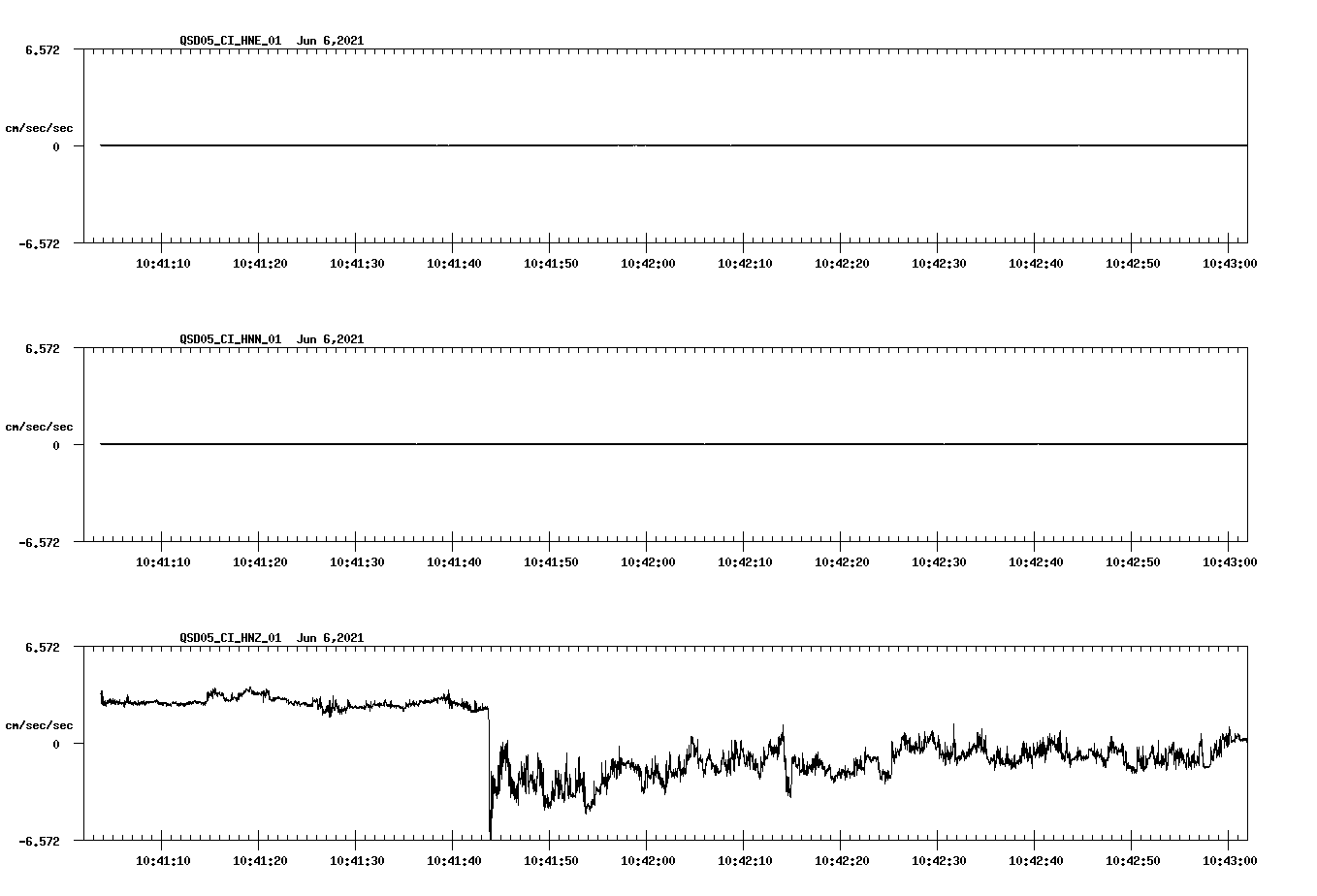Select the 6.572 upper limit on HNN axis
This screenshot has height=896, width=1317.
pos(42,348)
